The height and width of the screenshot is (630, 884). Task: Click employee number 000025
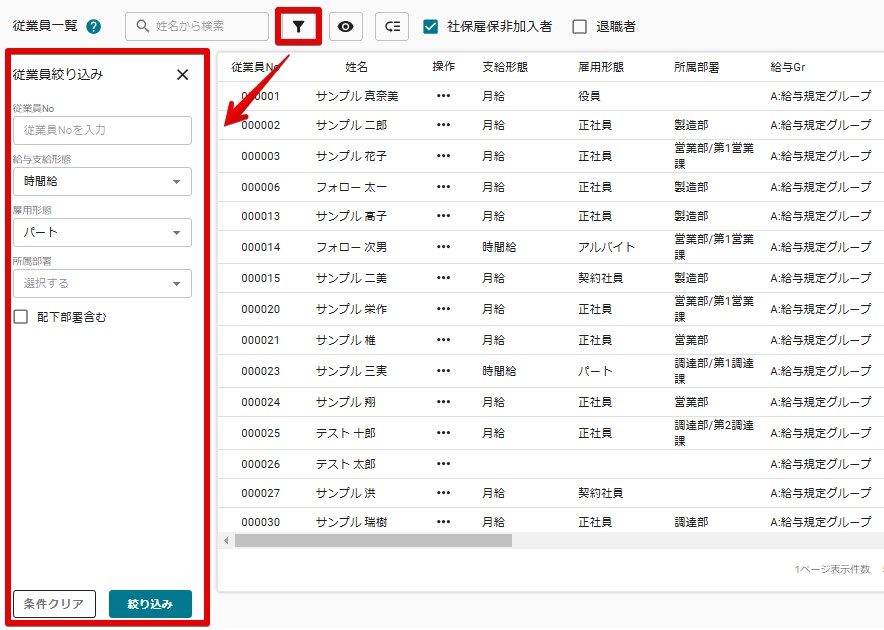coord(260,433)
